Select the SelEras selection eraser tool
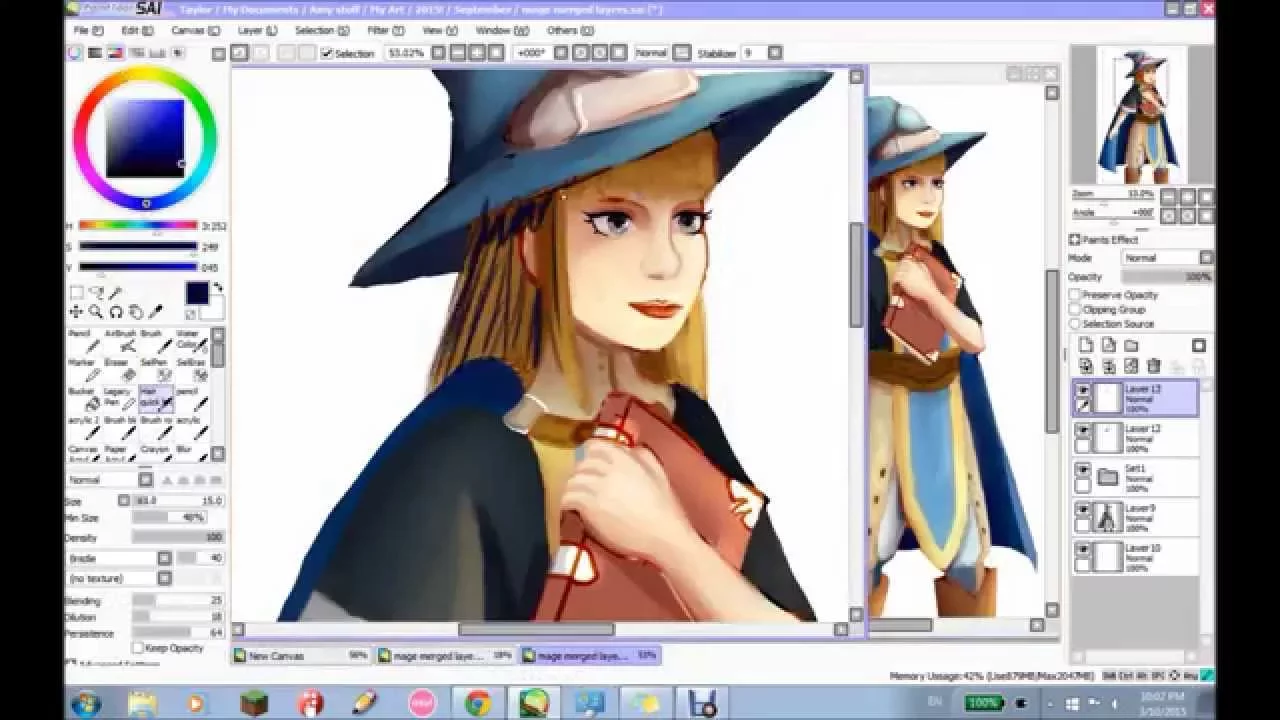 point(191,370)
